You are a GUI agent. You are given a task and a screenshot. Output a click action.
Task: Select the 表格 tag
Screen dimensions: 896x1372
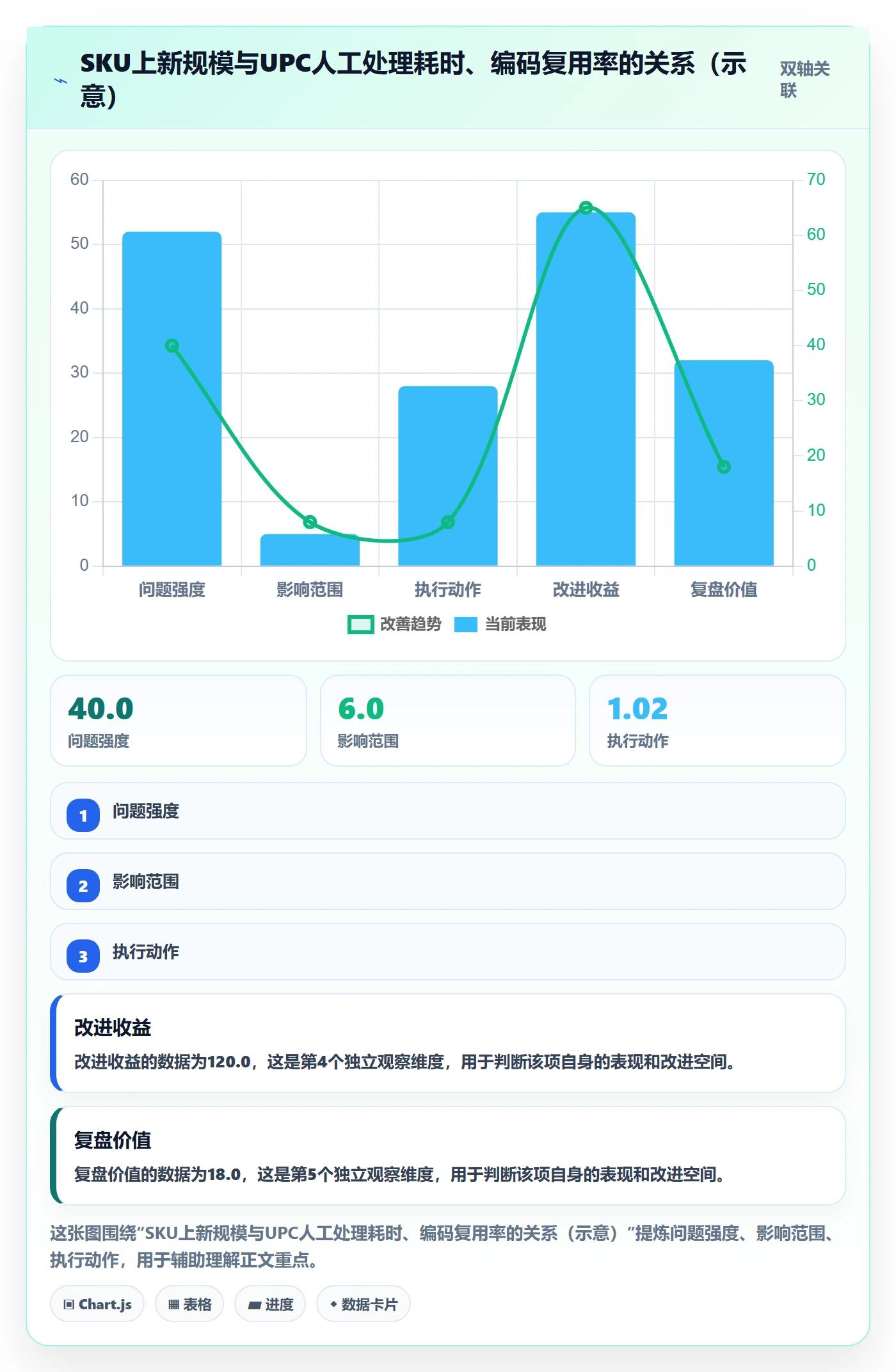tap(189, 1304)
